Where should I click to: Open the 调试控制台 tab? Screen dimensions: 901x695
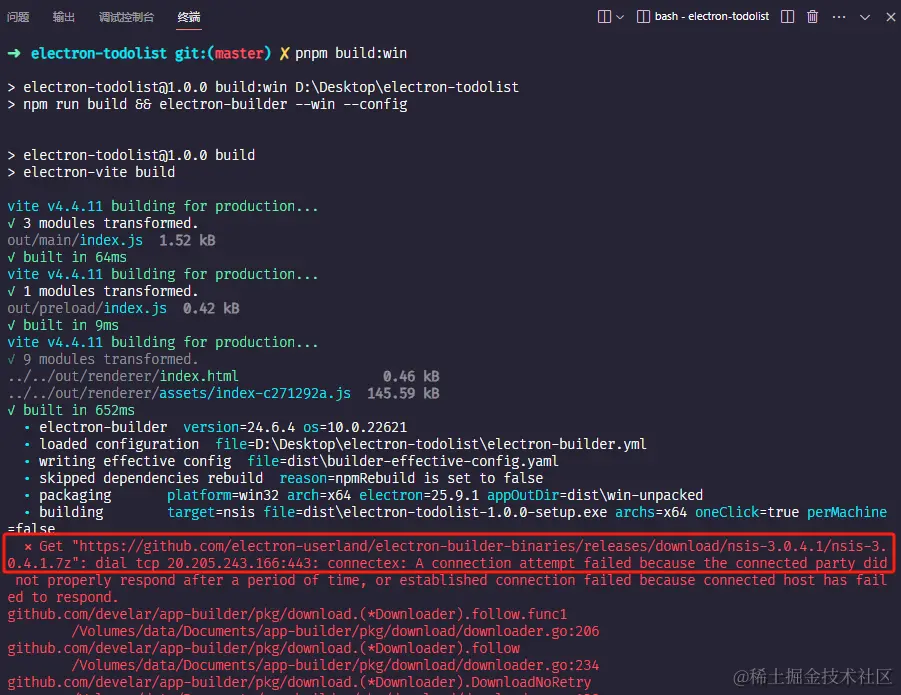126,17
